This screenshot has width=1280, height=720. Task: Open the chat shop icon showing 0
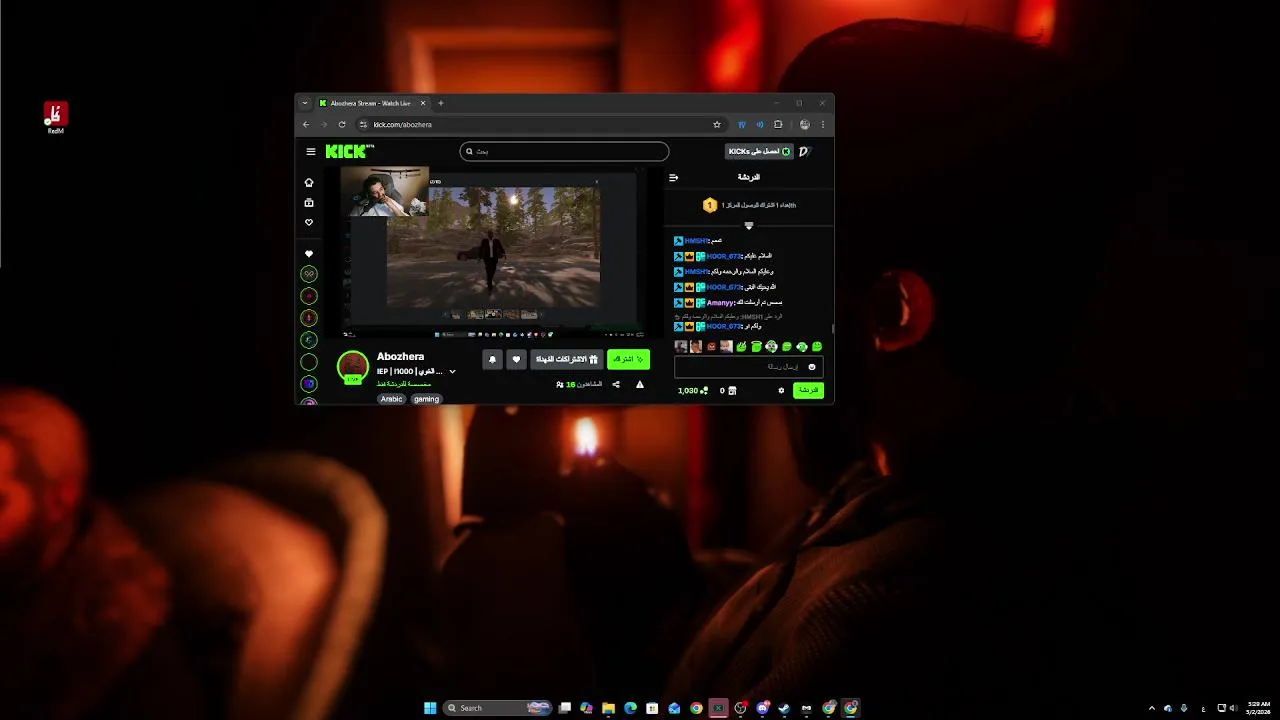click(728, 391)
